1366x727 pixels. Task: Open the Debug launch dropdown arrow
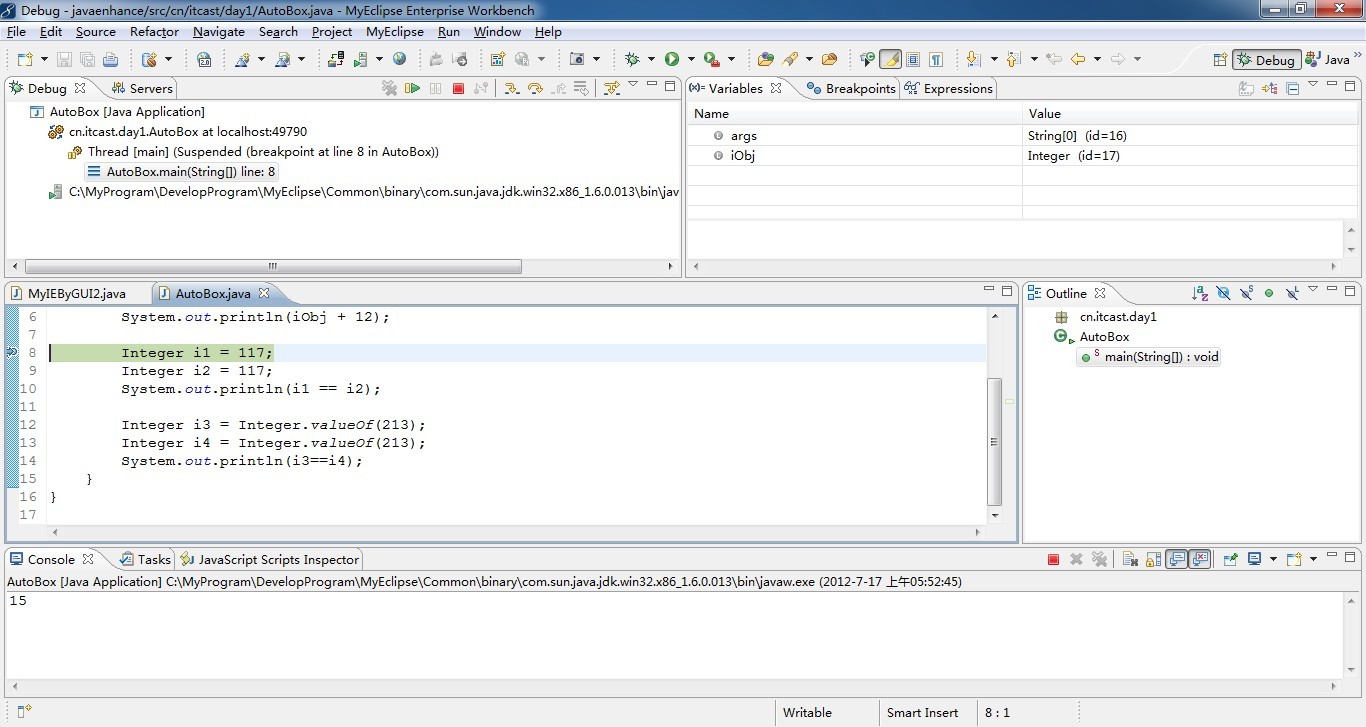pyautogui.click(x=651, y=59)
